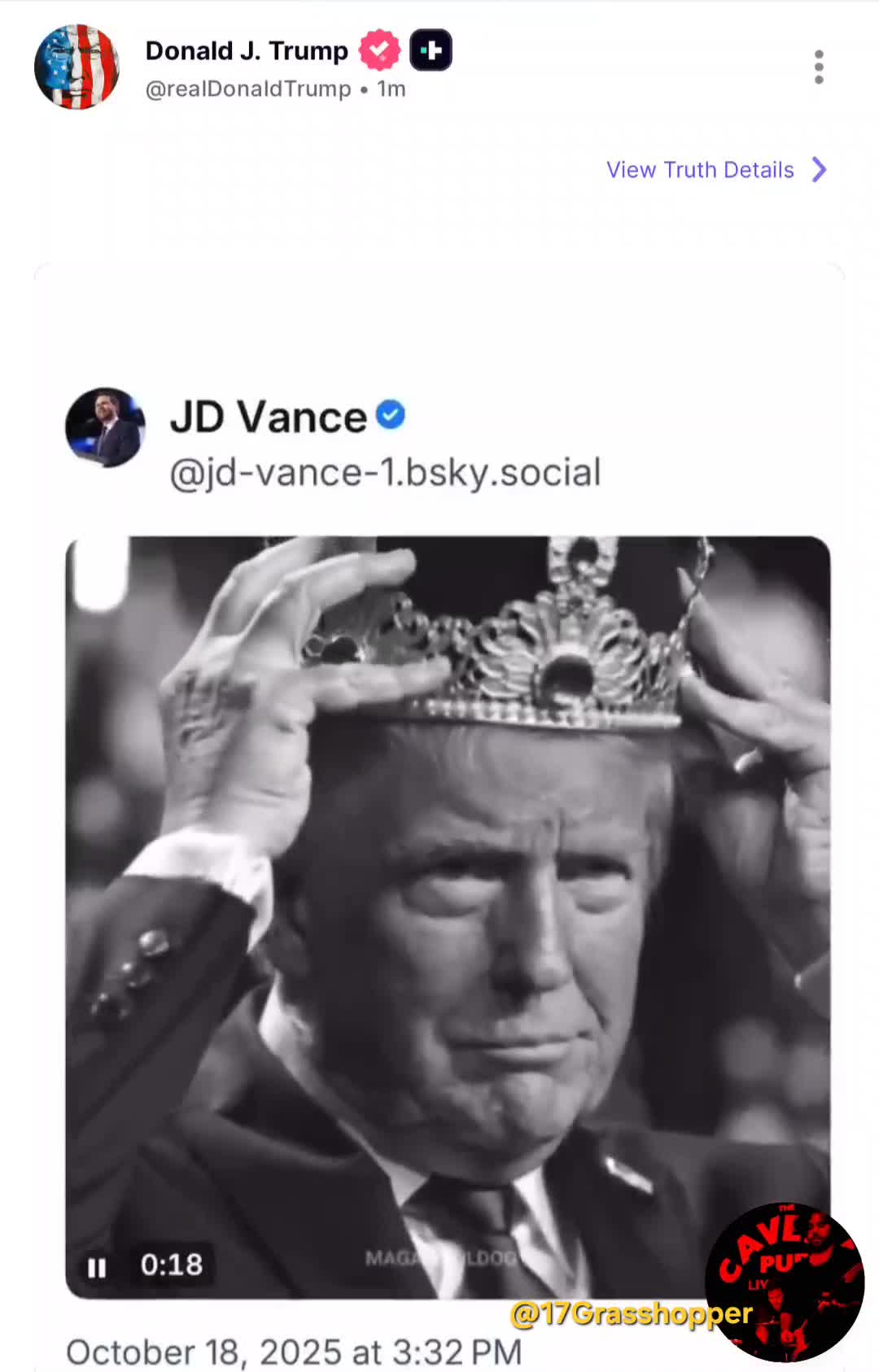Viewport: 879px width, 1372px height.
Task: Click the JD Vance display name
Action: pyautogui.click(x=269, y=417)
